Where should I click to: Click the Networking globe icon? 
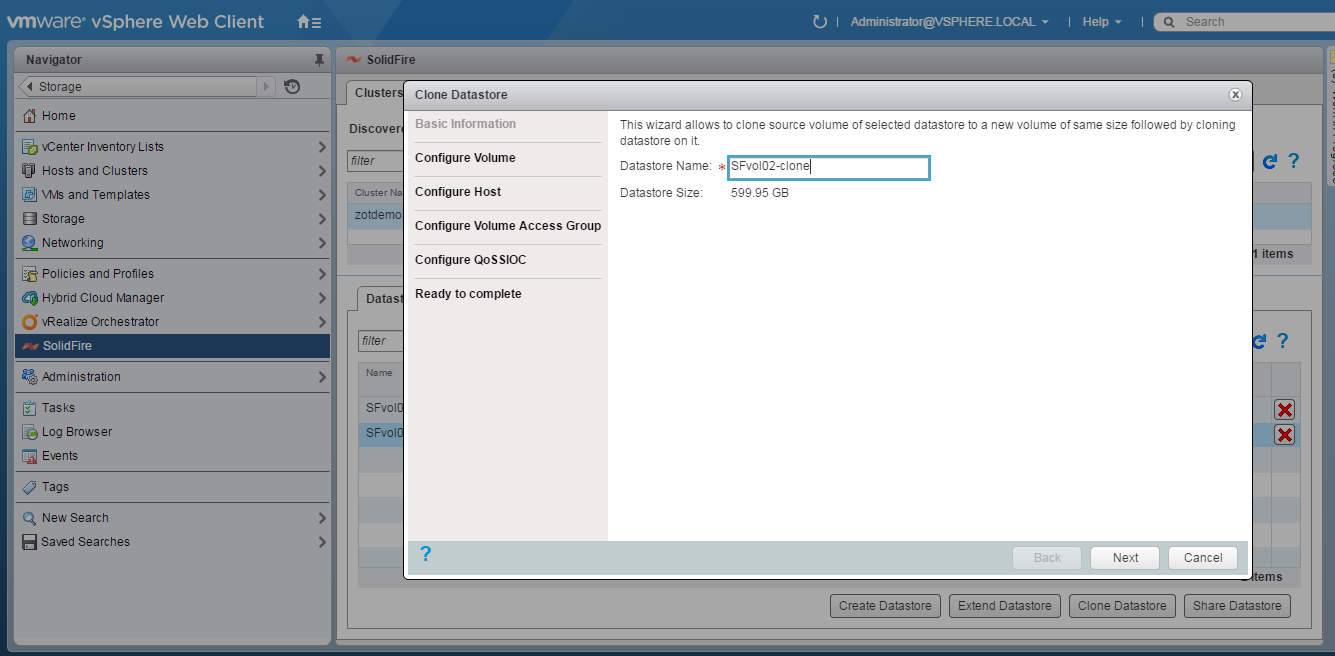(30, 243)
